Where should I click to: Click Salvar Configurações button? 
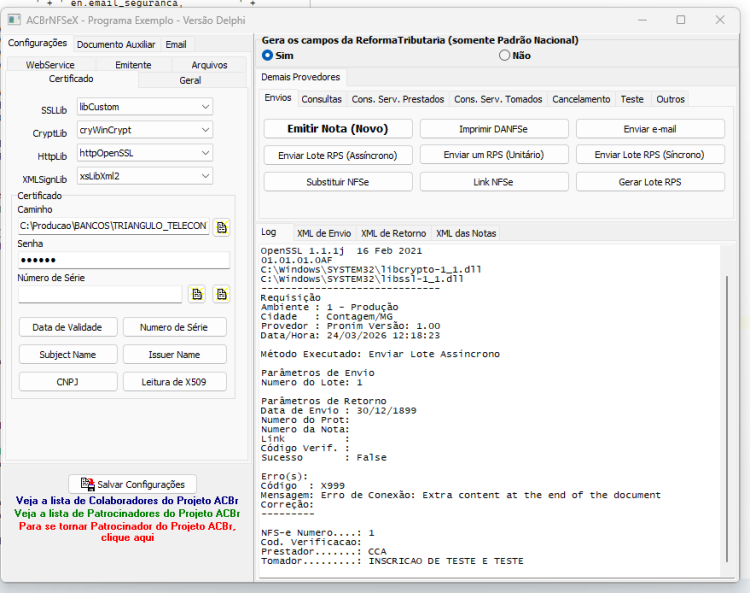(x=132, y=484)
